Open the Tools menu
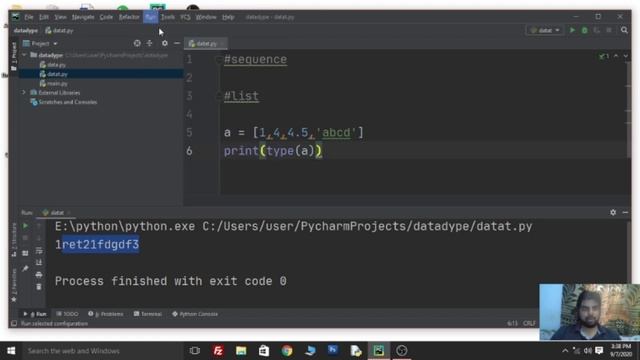 167,17
